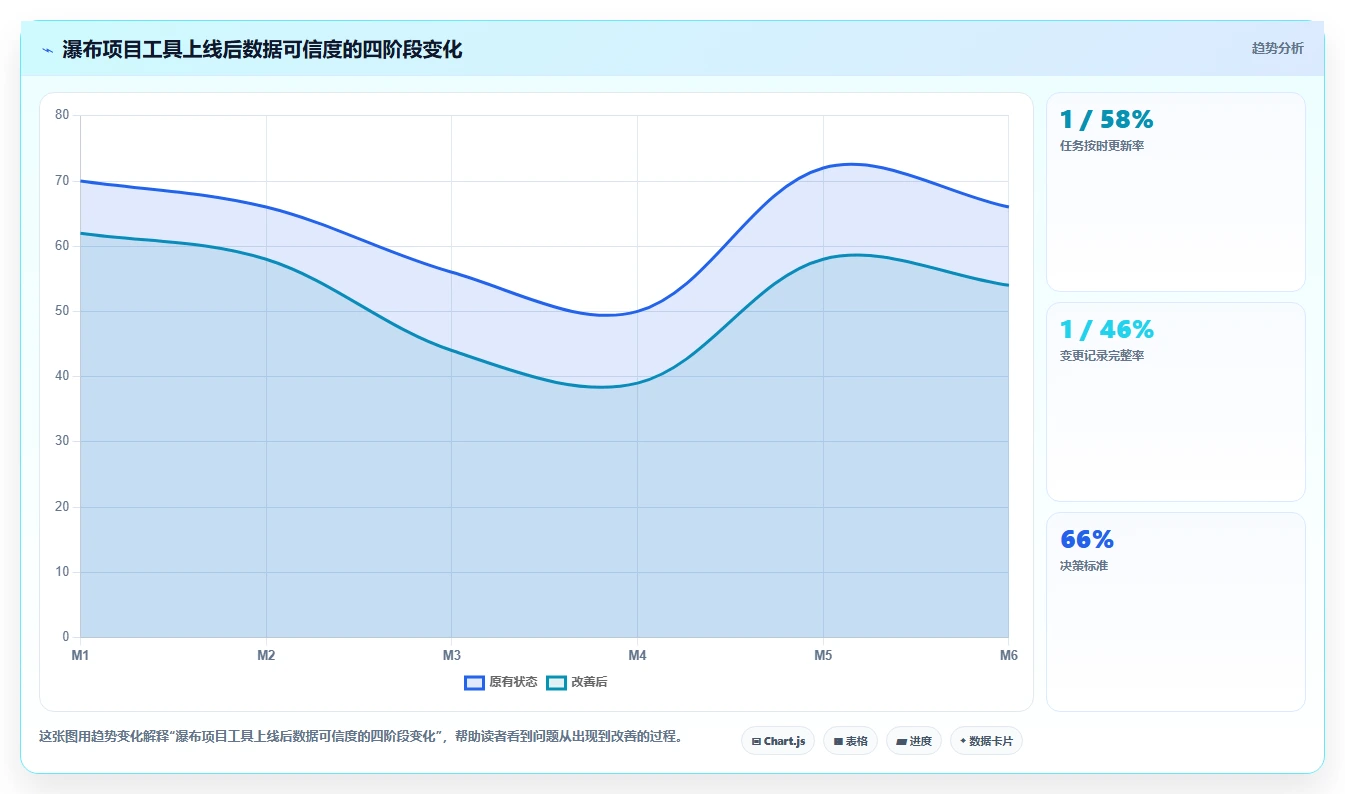Screen dimensions: 1345x794
Task: Click the 20 y-axis tick label
Action: click(x=62, y=507)
